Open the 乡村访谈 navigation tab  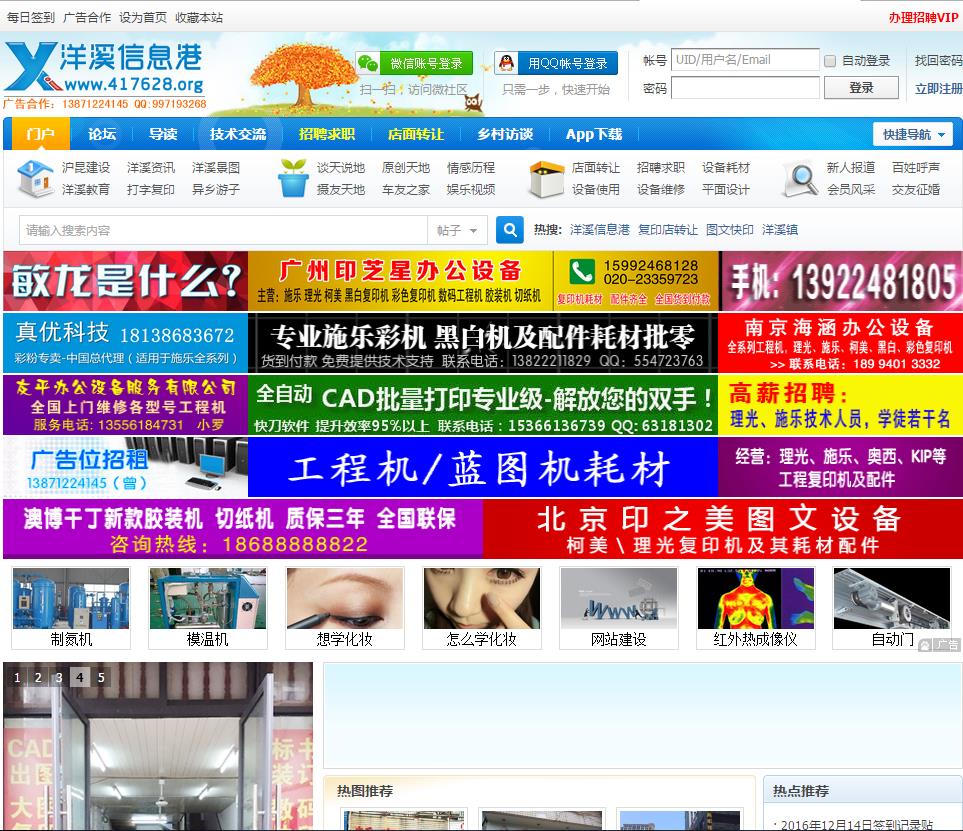coord(505,134)
